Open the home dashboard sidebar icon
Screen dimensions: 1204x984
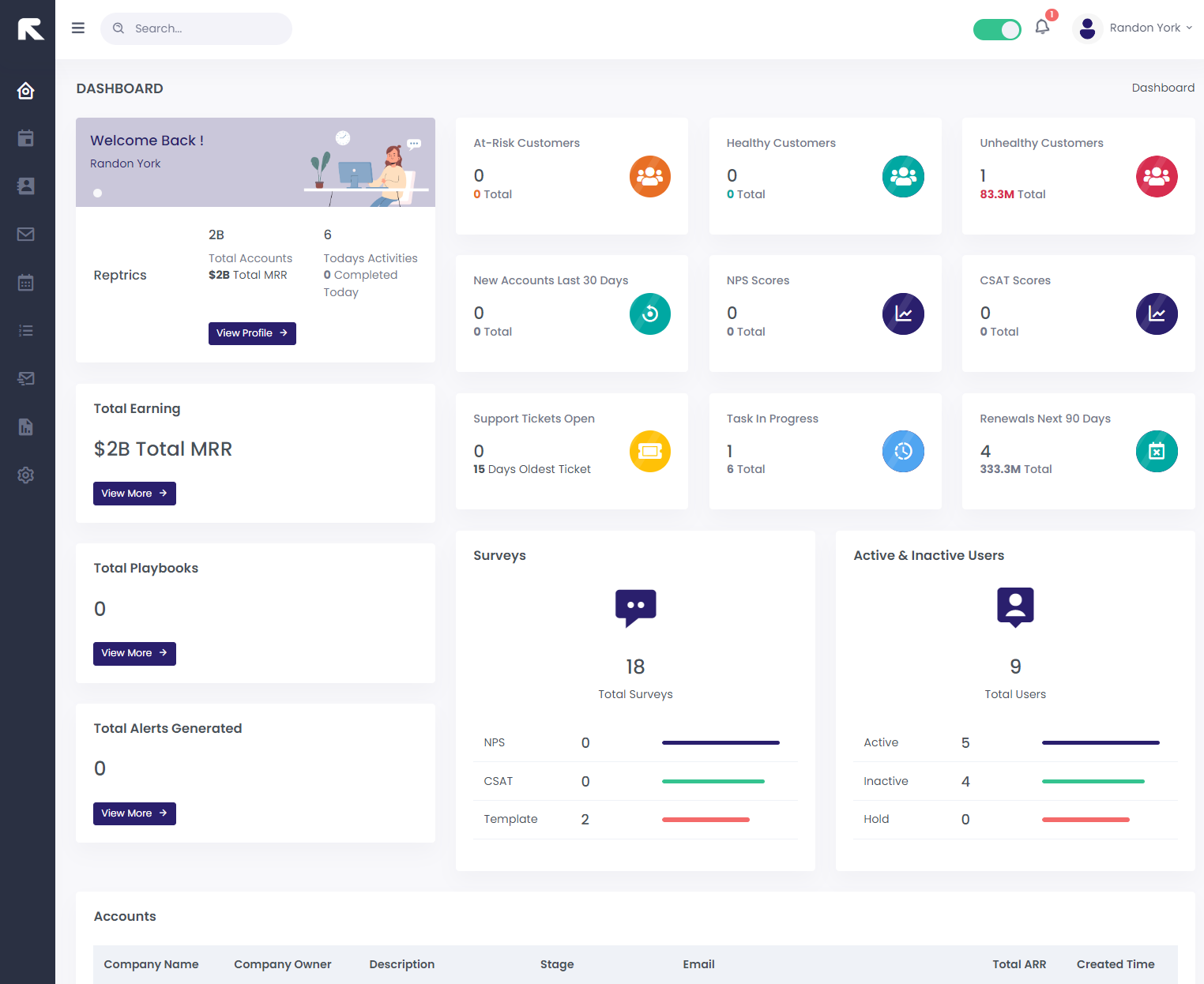[26, 90]
